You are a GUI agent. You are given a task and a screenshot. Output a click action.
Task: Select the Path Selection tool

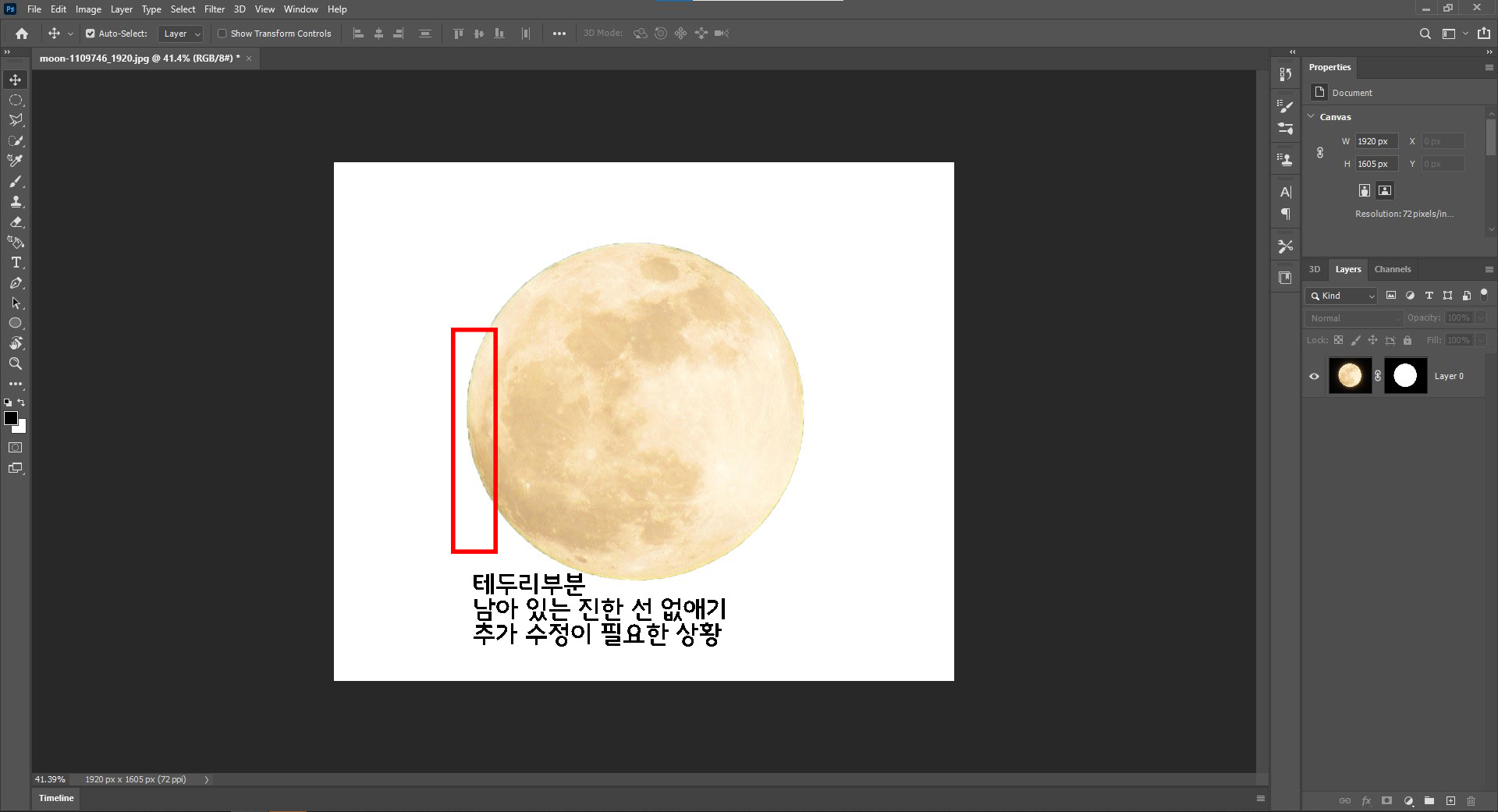pyautogui.click(x=16, y=303)
